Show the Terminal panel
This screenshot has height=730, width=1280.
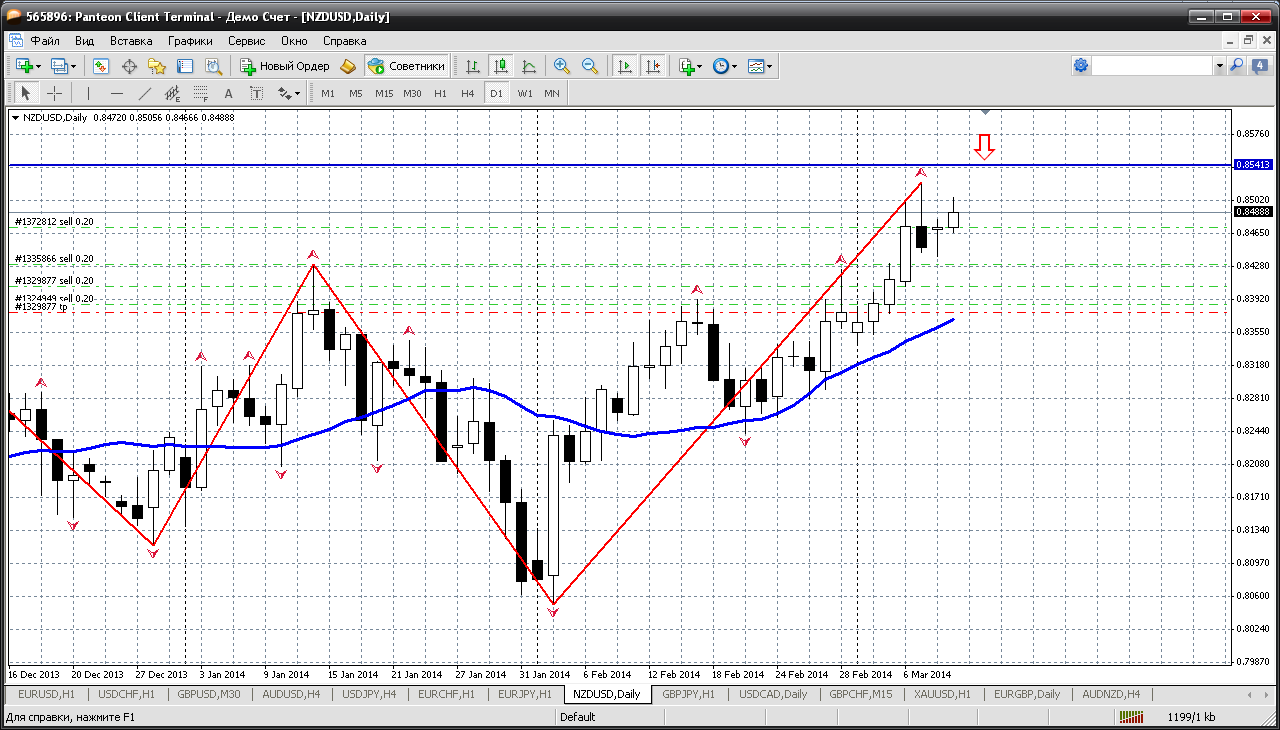click(x=185, y=66)
